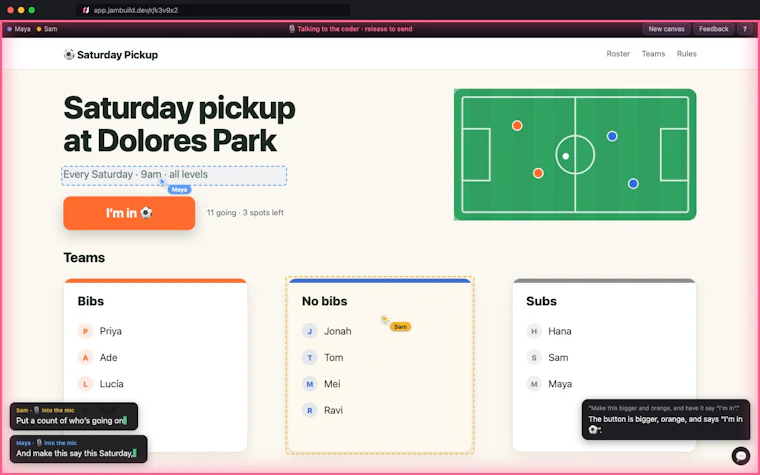Click Lucía's L avatar

point(85,384)
